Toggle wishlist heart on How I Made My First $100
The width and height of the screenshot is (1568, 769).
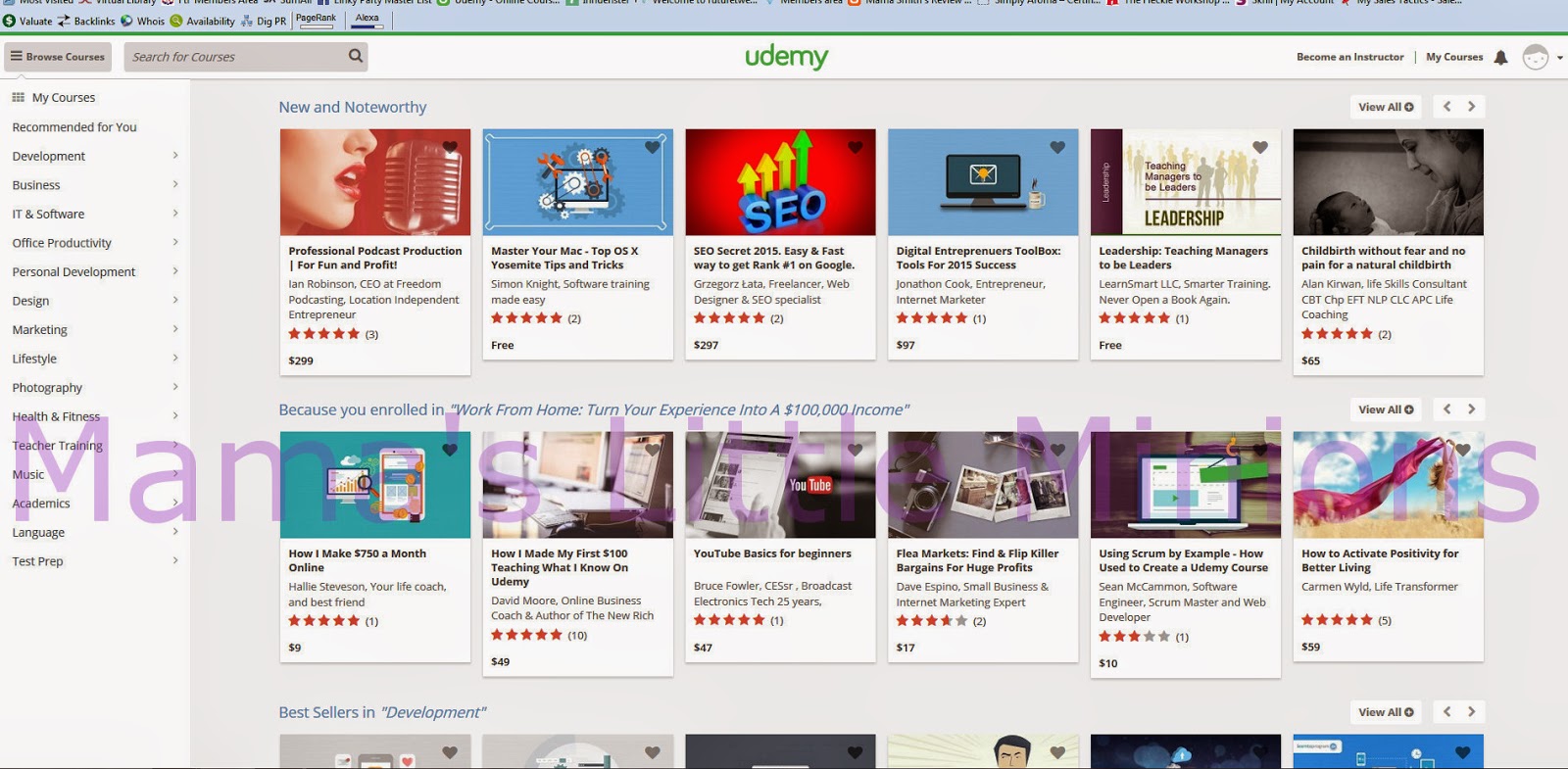[x=653, y=450]
